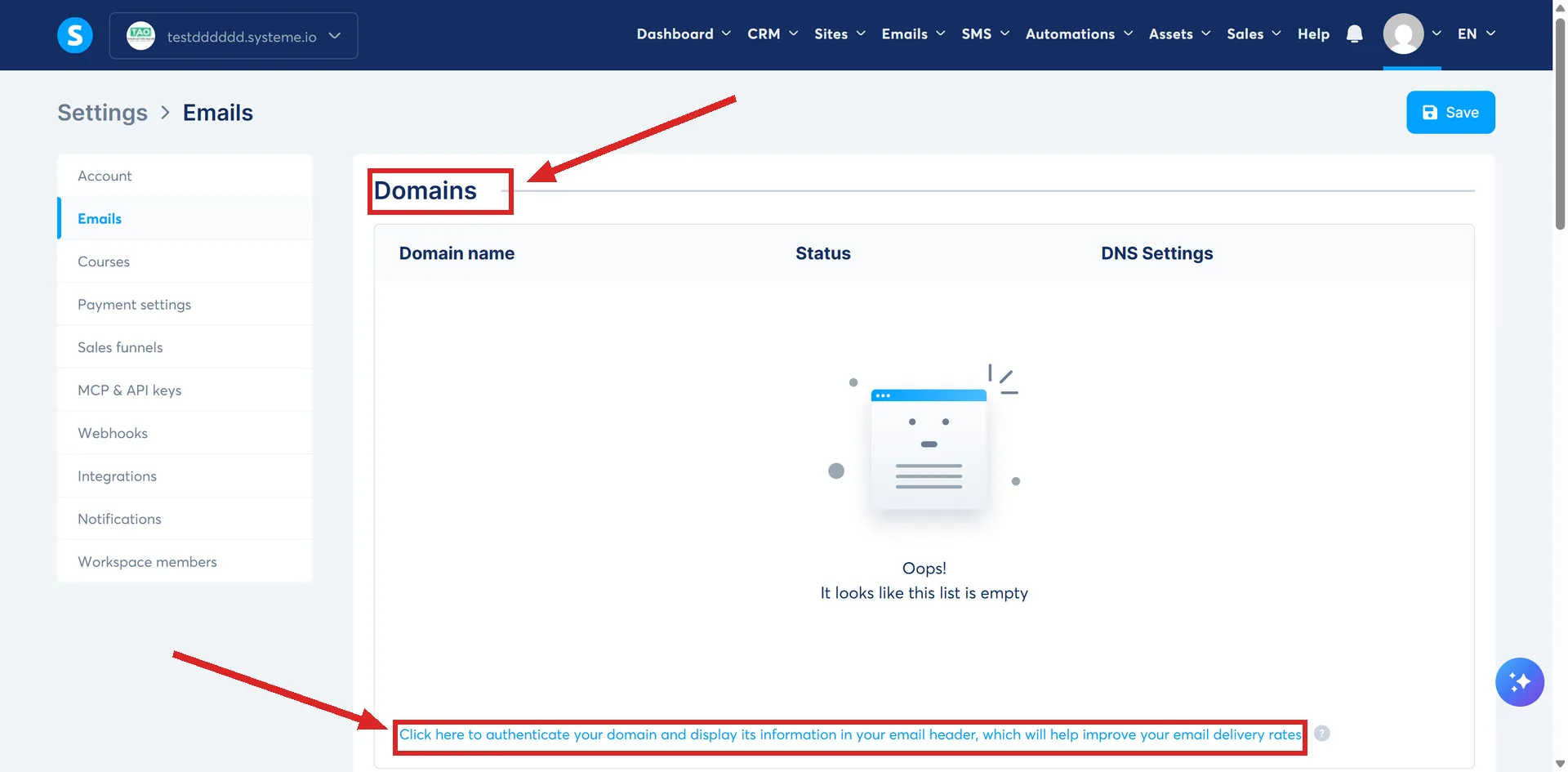Expand the Dashboard menu
The height and width of the screenshot is (772, 1568).
[684, 34]
